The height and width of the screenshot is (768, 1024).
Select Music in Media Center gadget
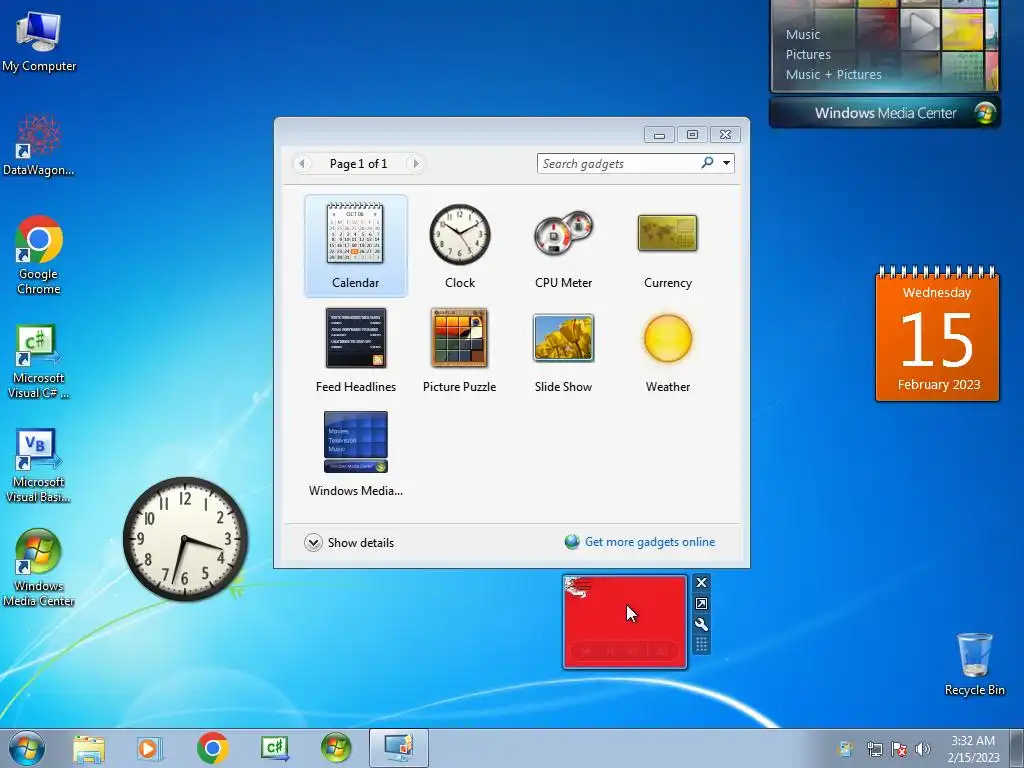point(803,35)
